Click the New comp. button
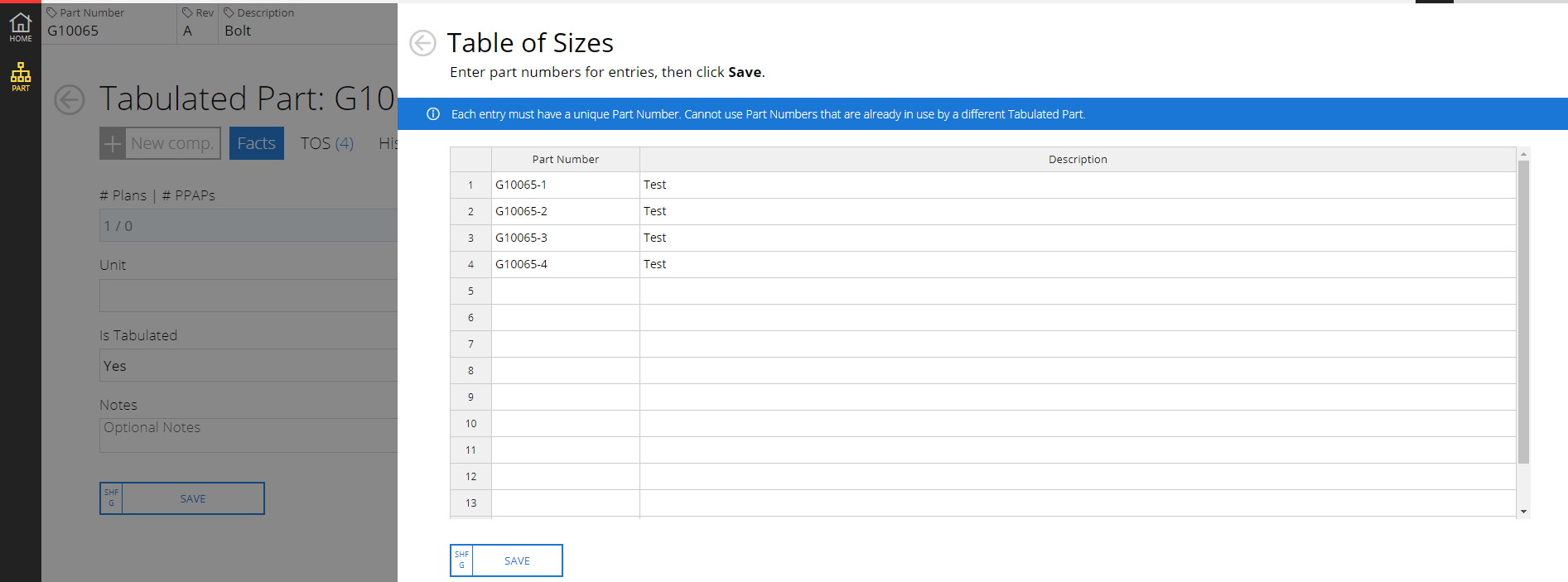 [160, 143]
